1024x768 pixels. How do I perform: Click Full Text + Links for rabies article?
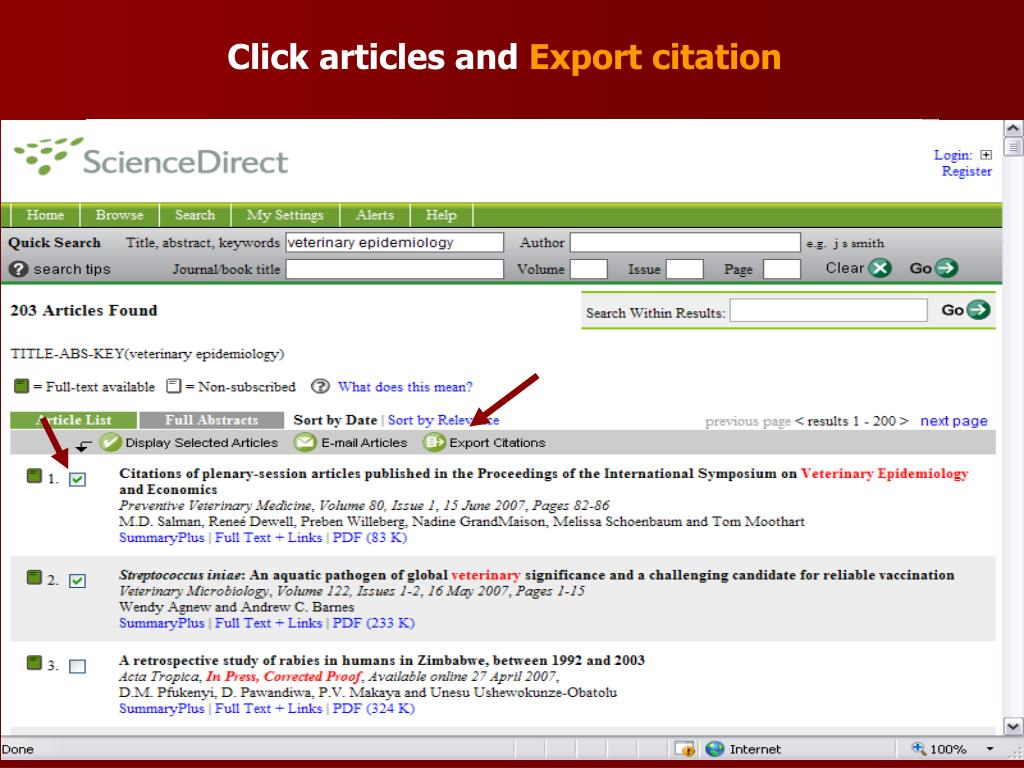(268, 709)
